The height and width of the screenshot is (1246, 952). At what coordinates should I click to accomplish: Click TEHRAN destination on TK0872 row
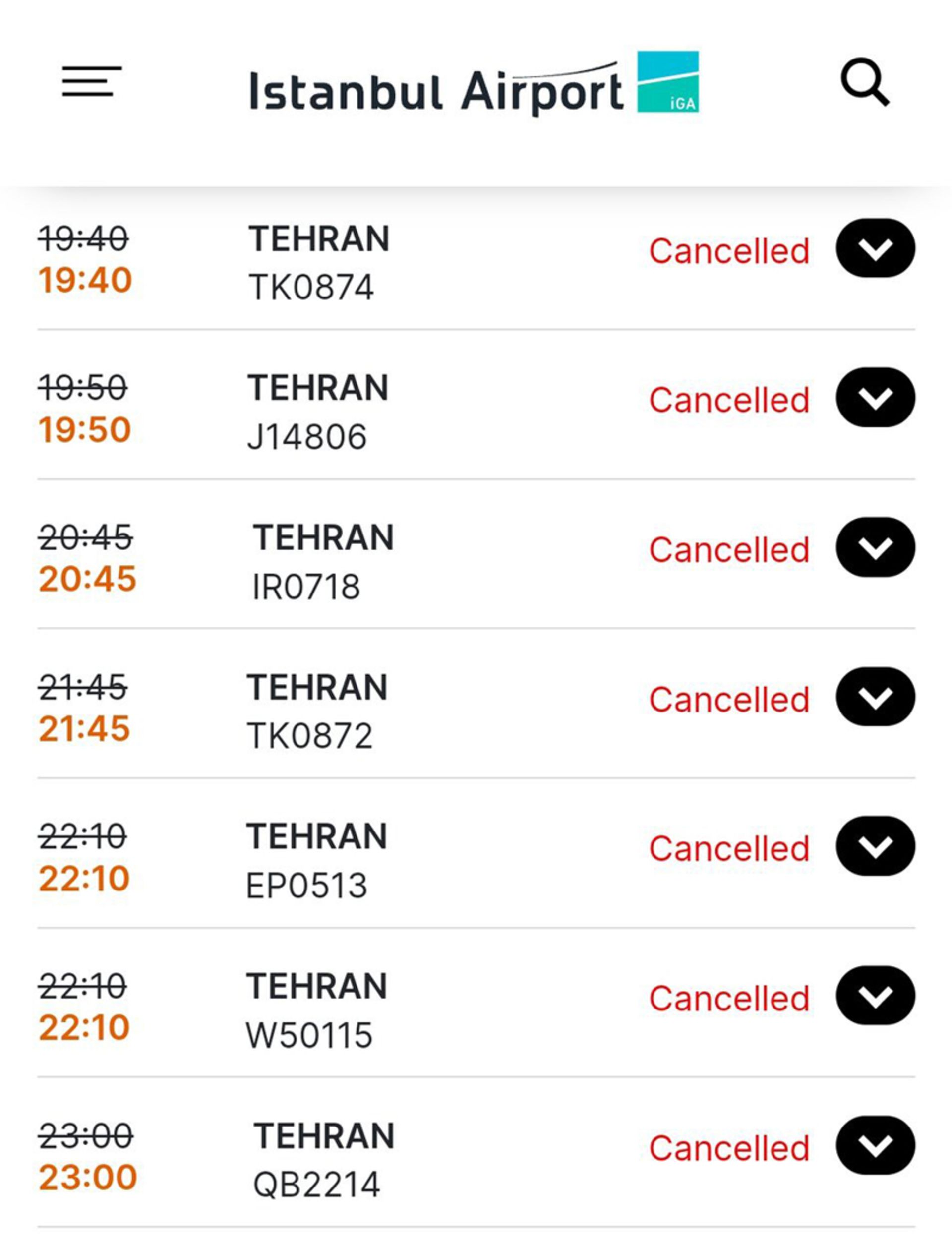[317, 687]
